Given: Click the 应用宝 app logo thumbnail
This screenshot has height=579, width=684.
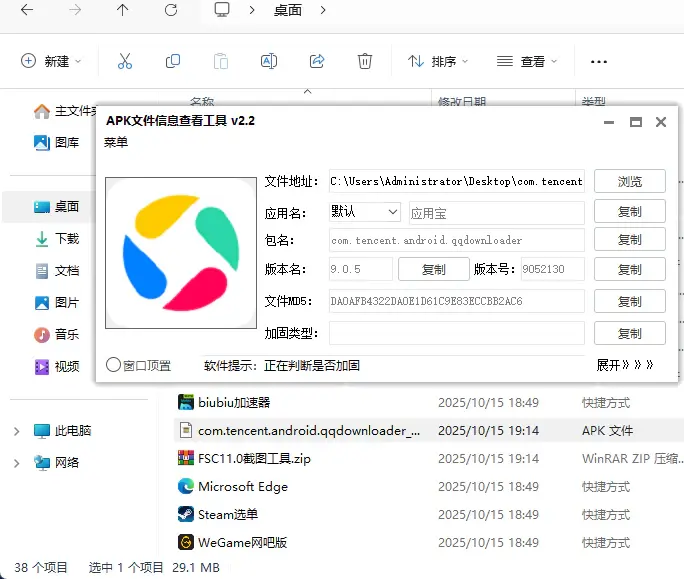Looking at the screenshot, I should pos(181,254).
